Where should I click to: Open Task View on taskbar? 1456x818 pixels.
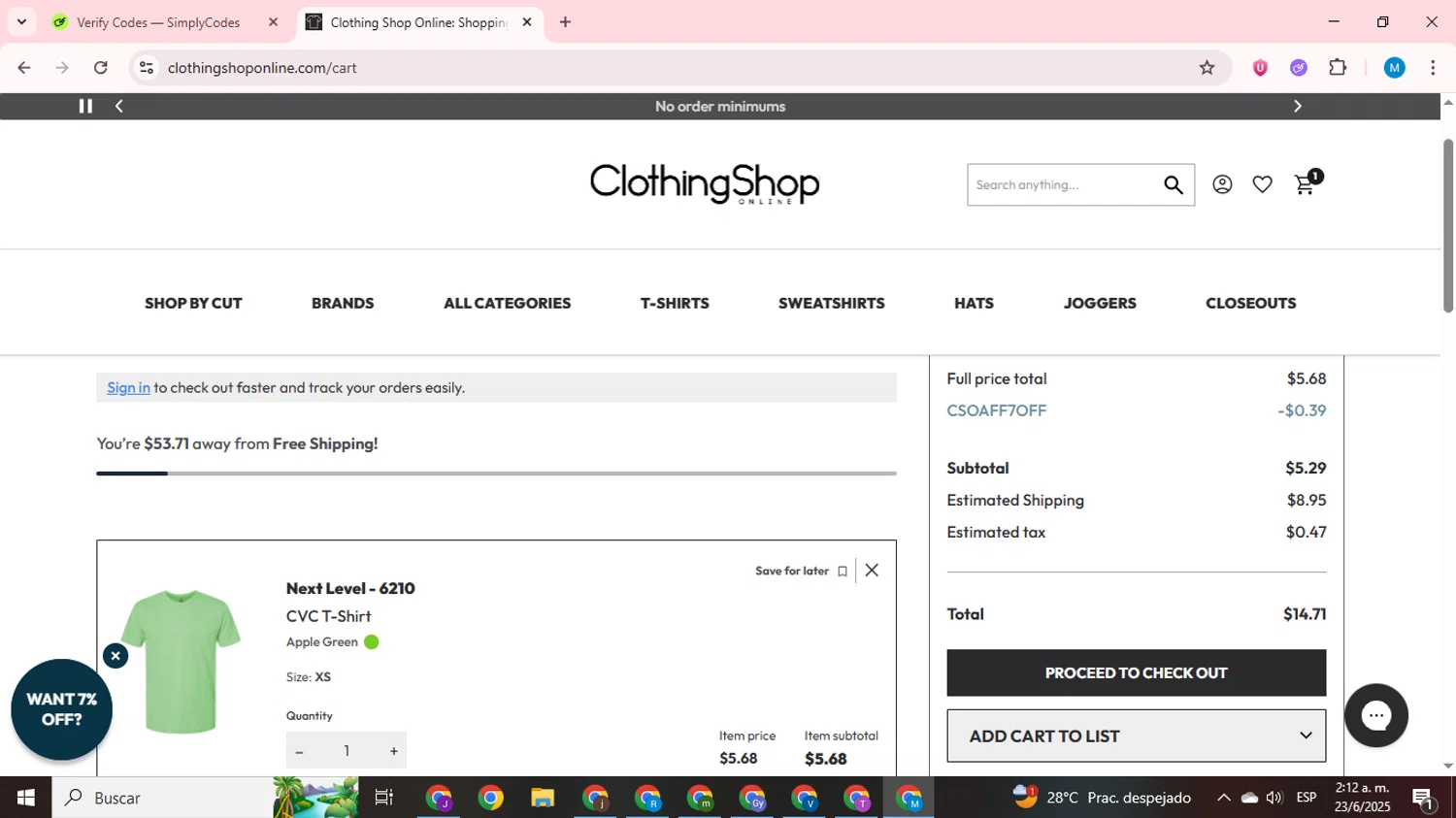point(383,798)
